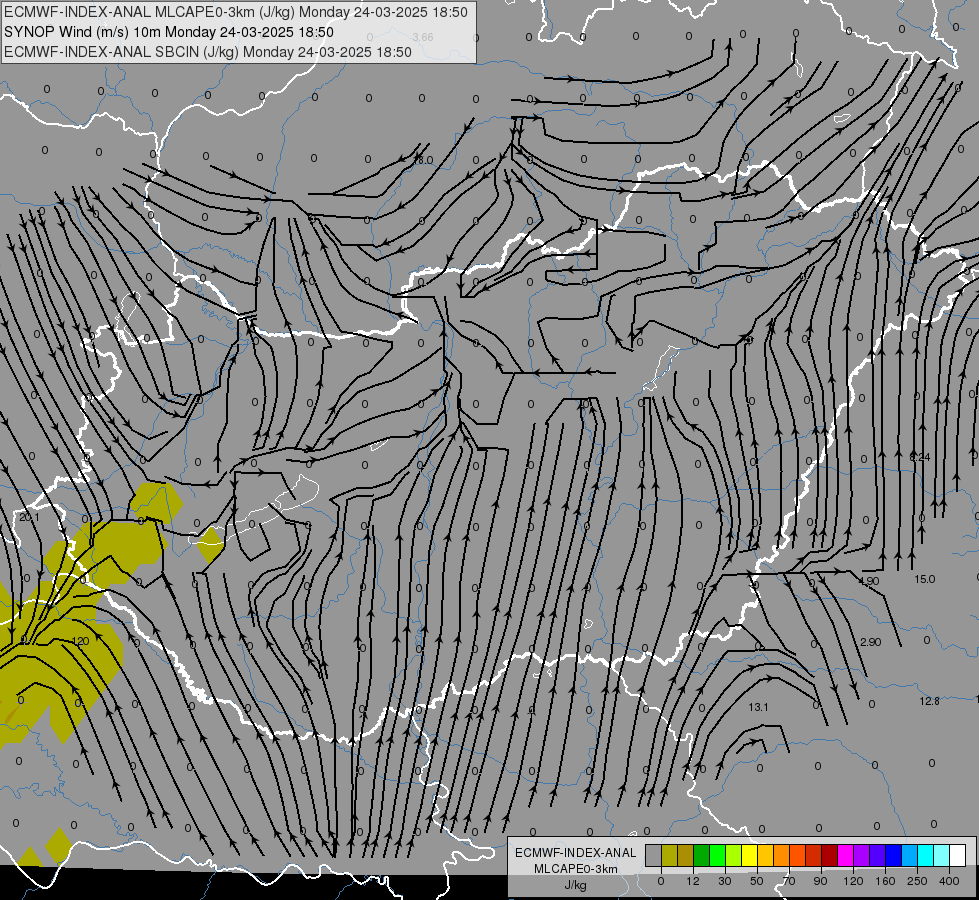Select the legend tick label 50

[x=757, y=881]
